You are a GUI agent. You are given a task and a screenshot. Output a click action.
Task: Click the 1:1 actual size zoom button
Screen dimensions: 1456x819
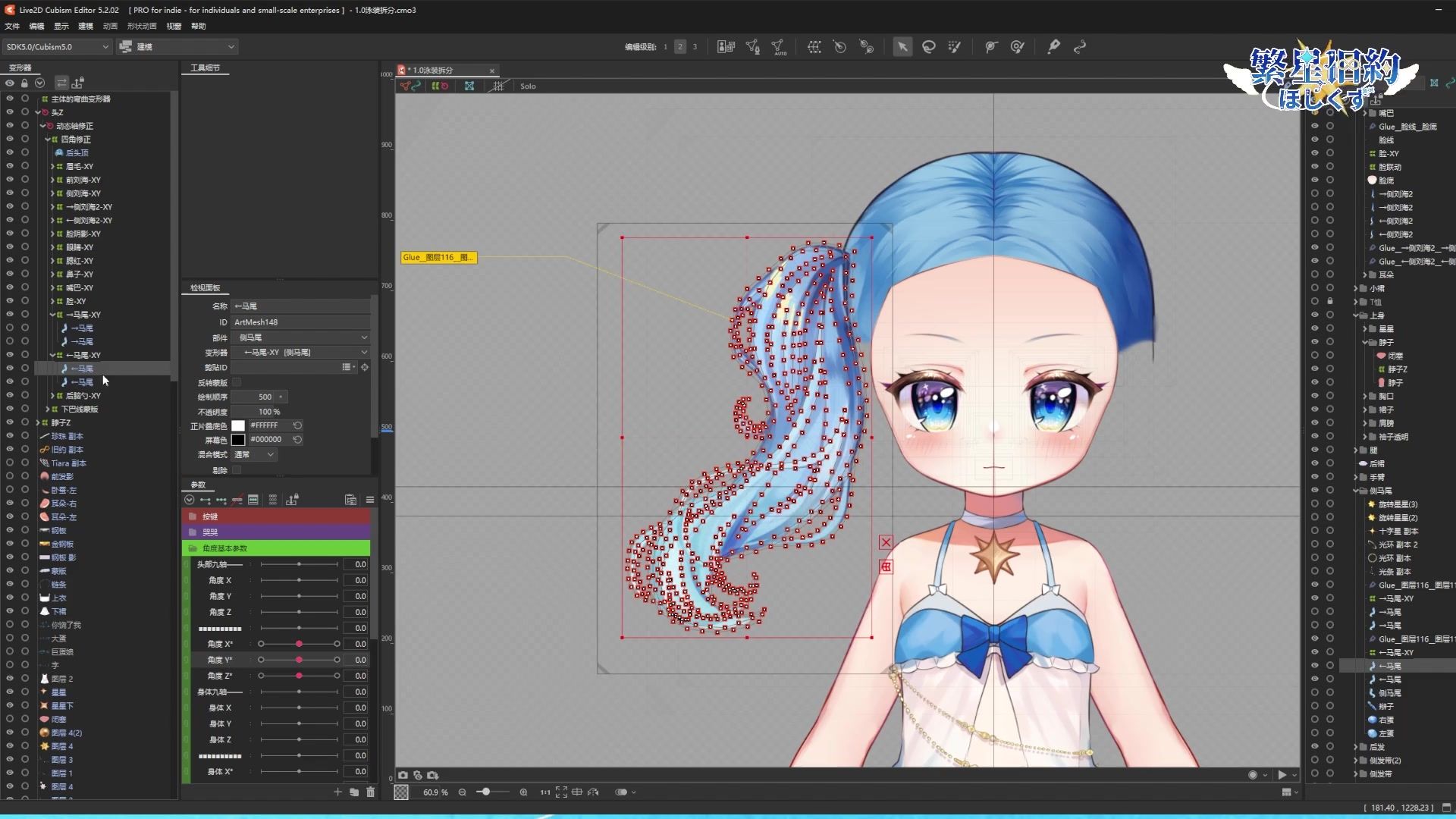click(x=544, y=792)
